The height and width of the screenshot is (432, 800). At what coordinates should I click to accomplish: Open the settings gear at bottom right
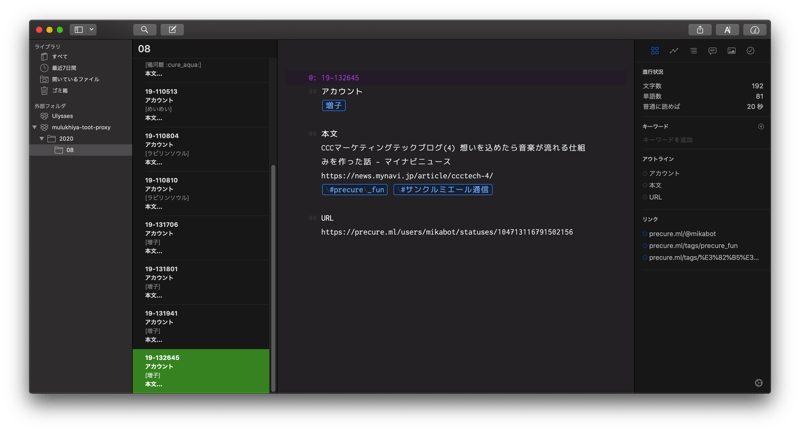tap(759, 383)
